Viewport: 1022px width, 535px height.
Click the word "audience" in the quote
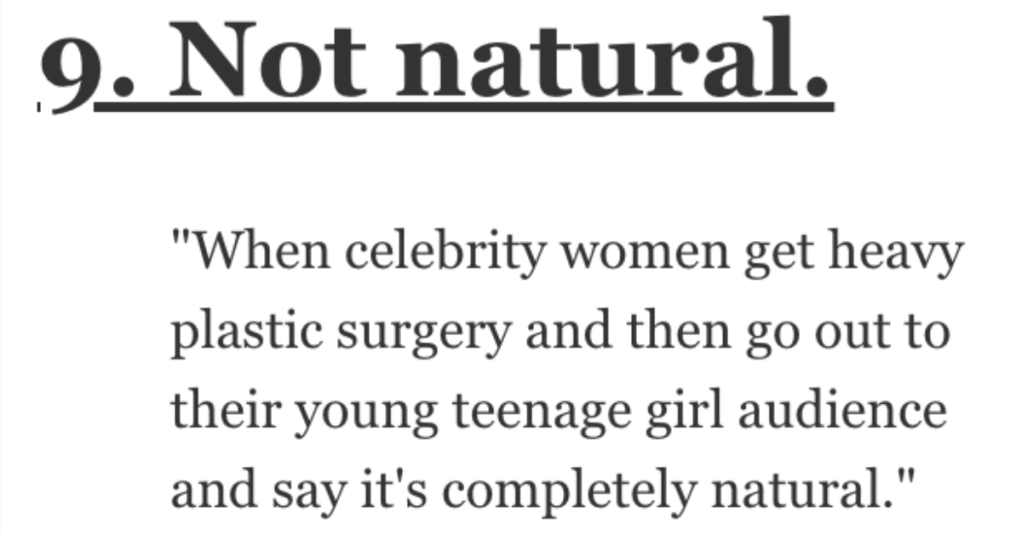click(842, 409)
